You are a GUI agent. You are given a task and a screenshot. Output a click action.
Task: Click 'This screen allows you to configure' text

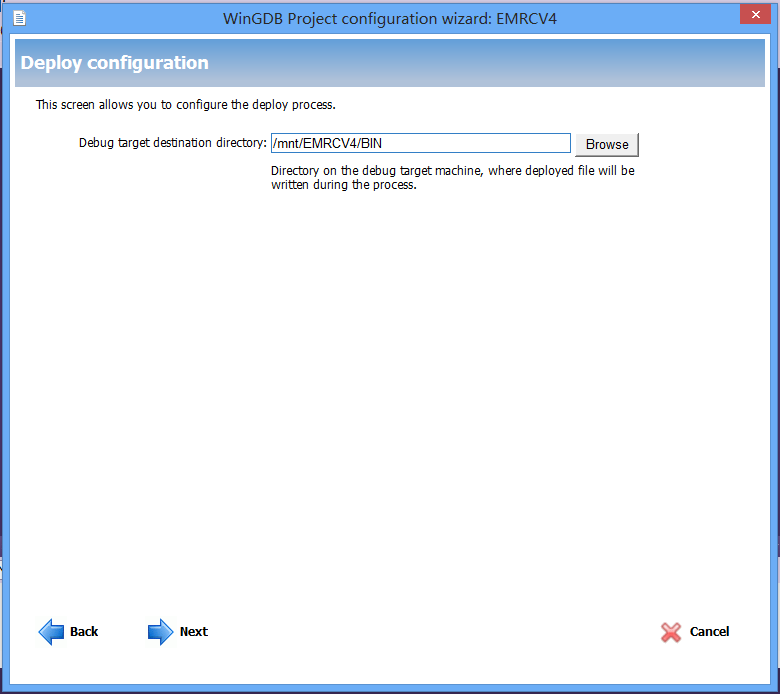(186, 105)
